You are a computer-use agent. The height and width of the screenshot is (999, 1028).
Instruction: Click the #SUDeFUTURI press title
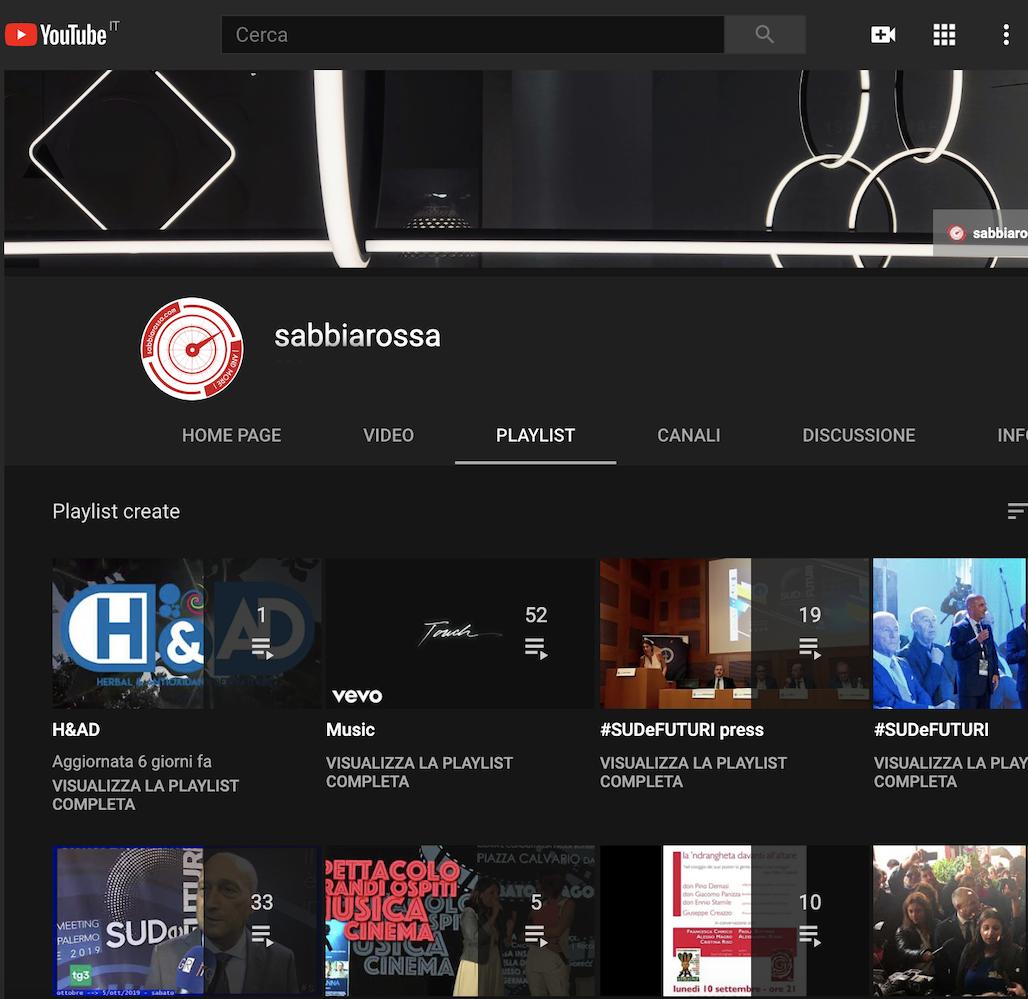682,730
